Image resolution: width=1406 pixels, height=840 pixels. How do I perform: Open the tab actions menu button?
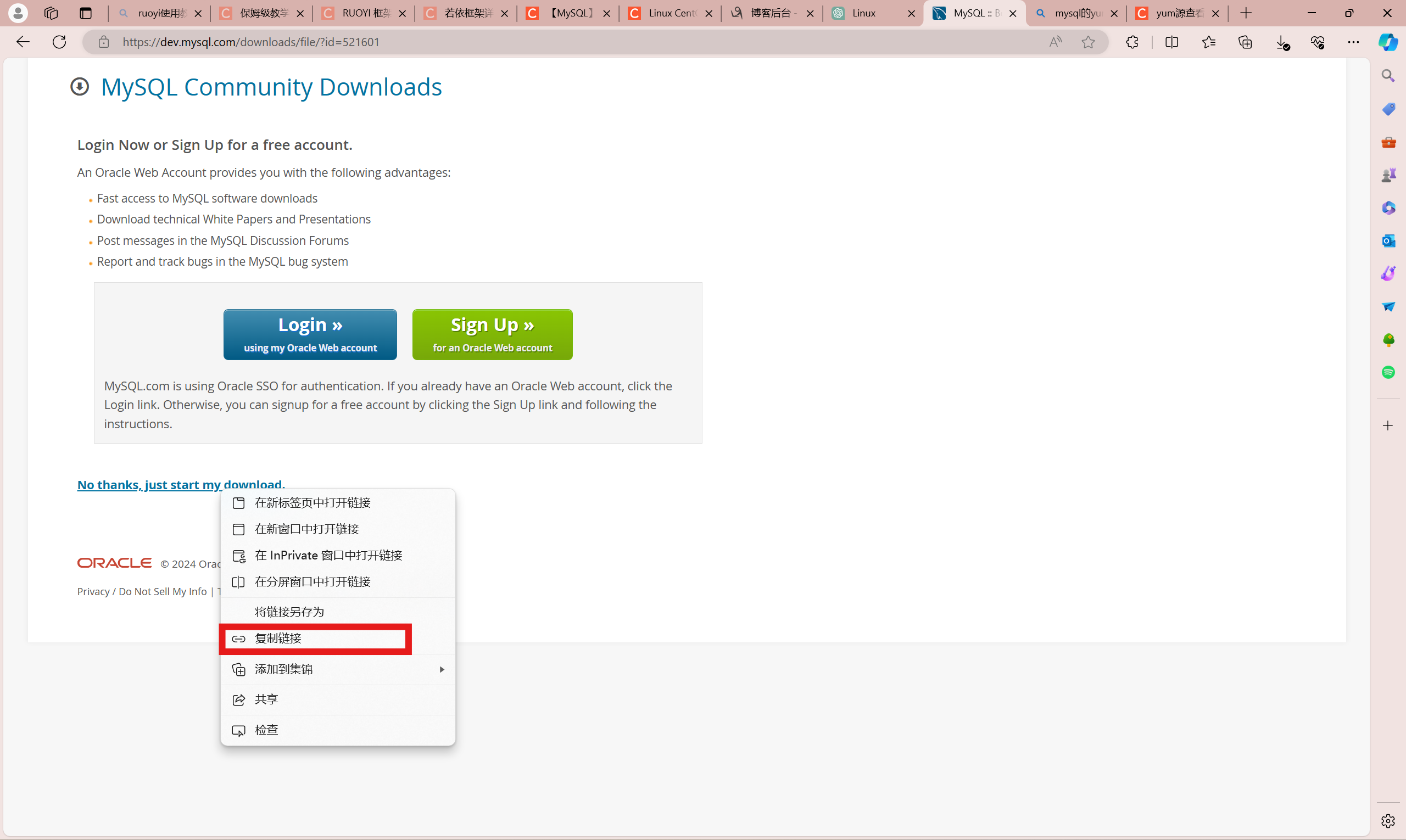[x=86, y=13]
